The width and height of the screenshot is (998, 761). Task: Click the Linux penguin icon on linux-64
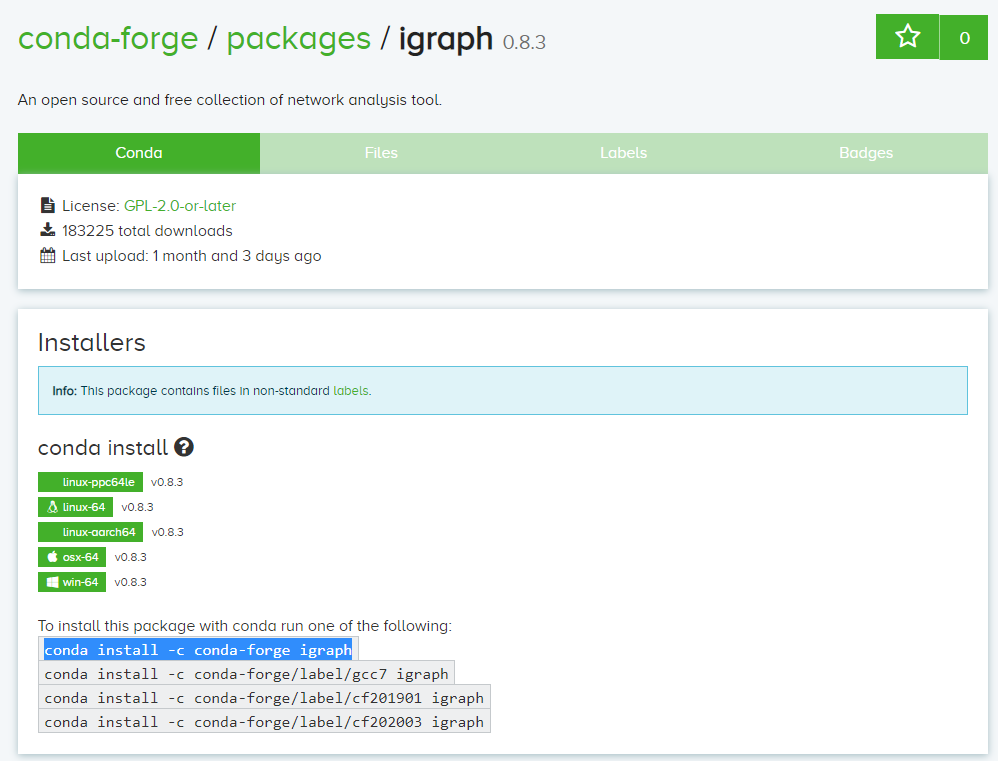(52, 507)
